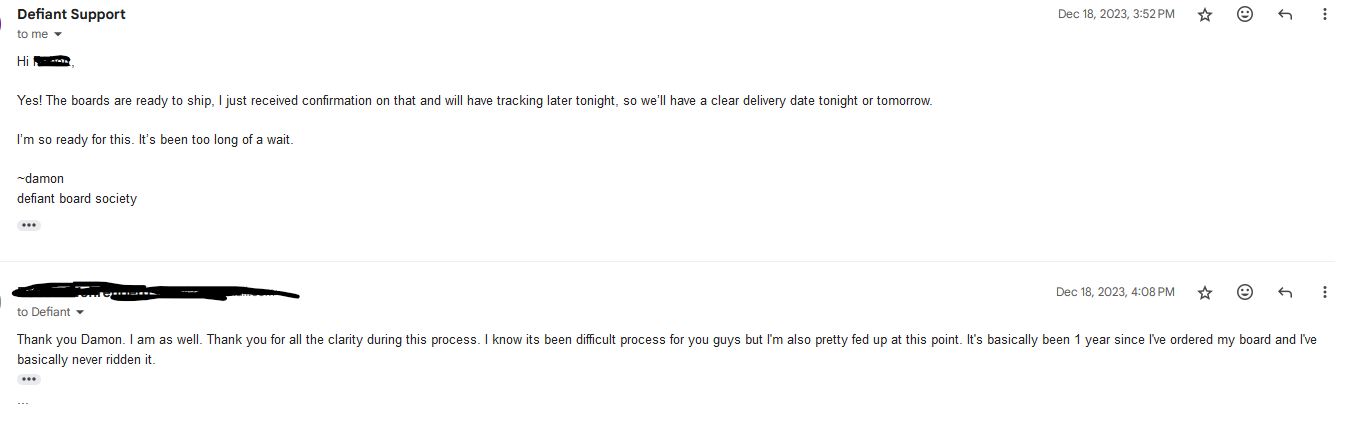
Task: Click the "defiant board society" signature text
Action: coord(77,198)
